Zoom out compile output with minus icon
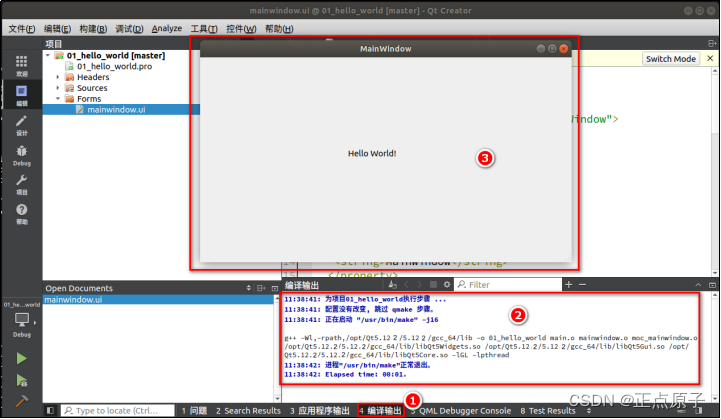Screen dimensions: 721x419 coord(583,285)
